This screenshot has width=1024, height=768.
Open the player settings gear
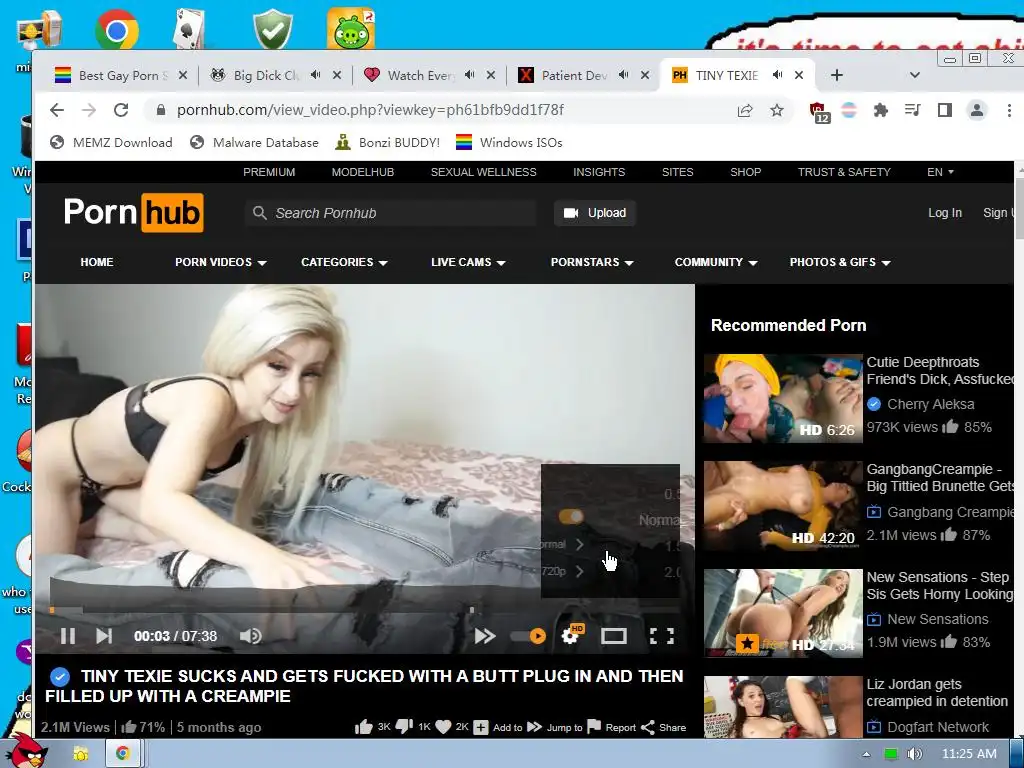570,636
